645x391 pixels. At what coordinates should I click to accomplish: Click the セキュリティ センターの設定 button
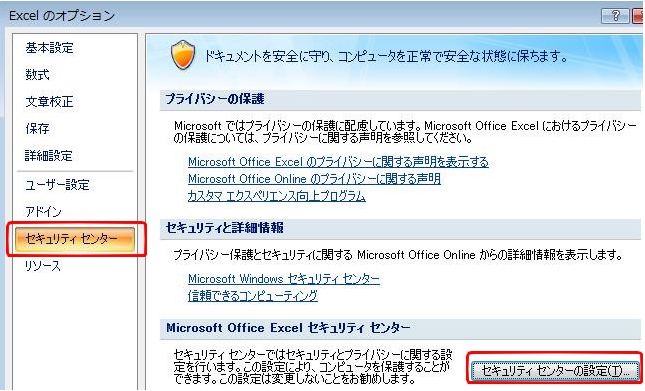click(x=555, y=371)
